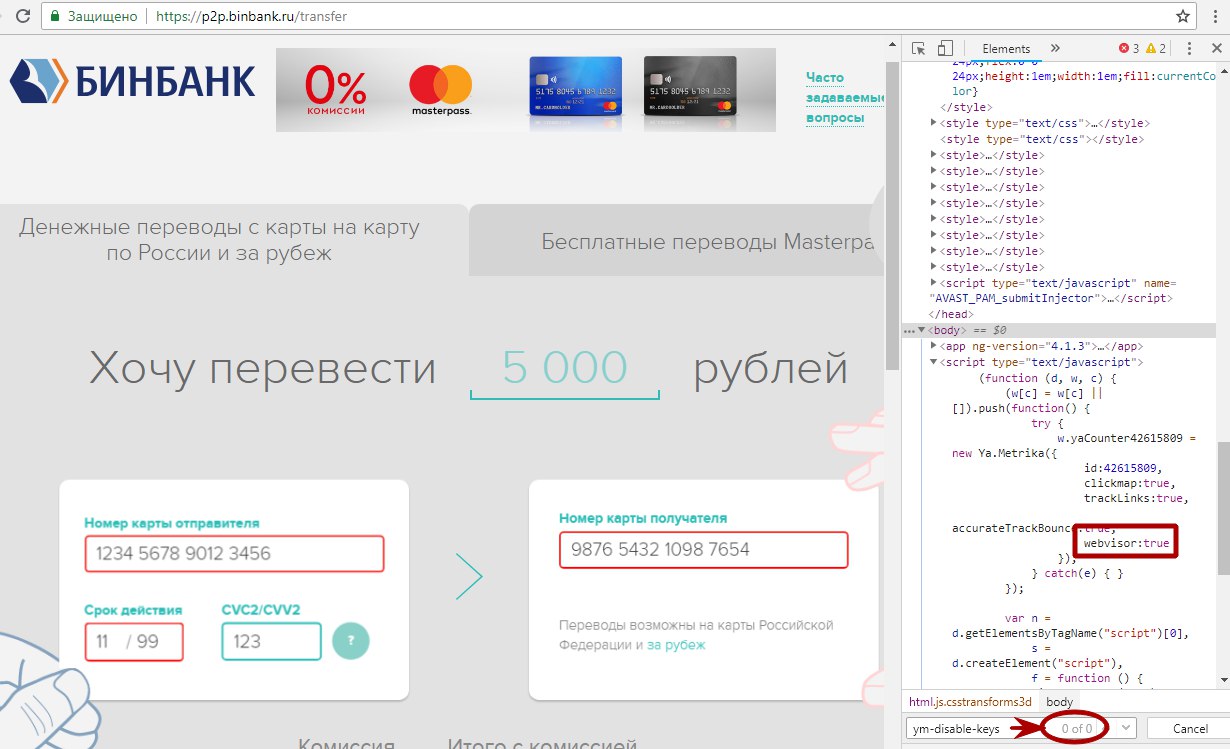Open the DevTools kebab customize menu

1188,48
